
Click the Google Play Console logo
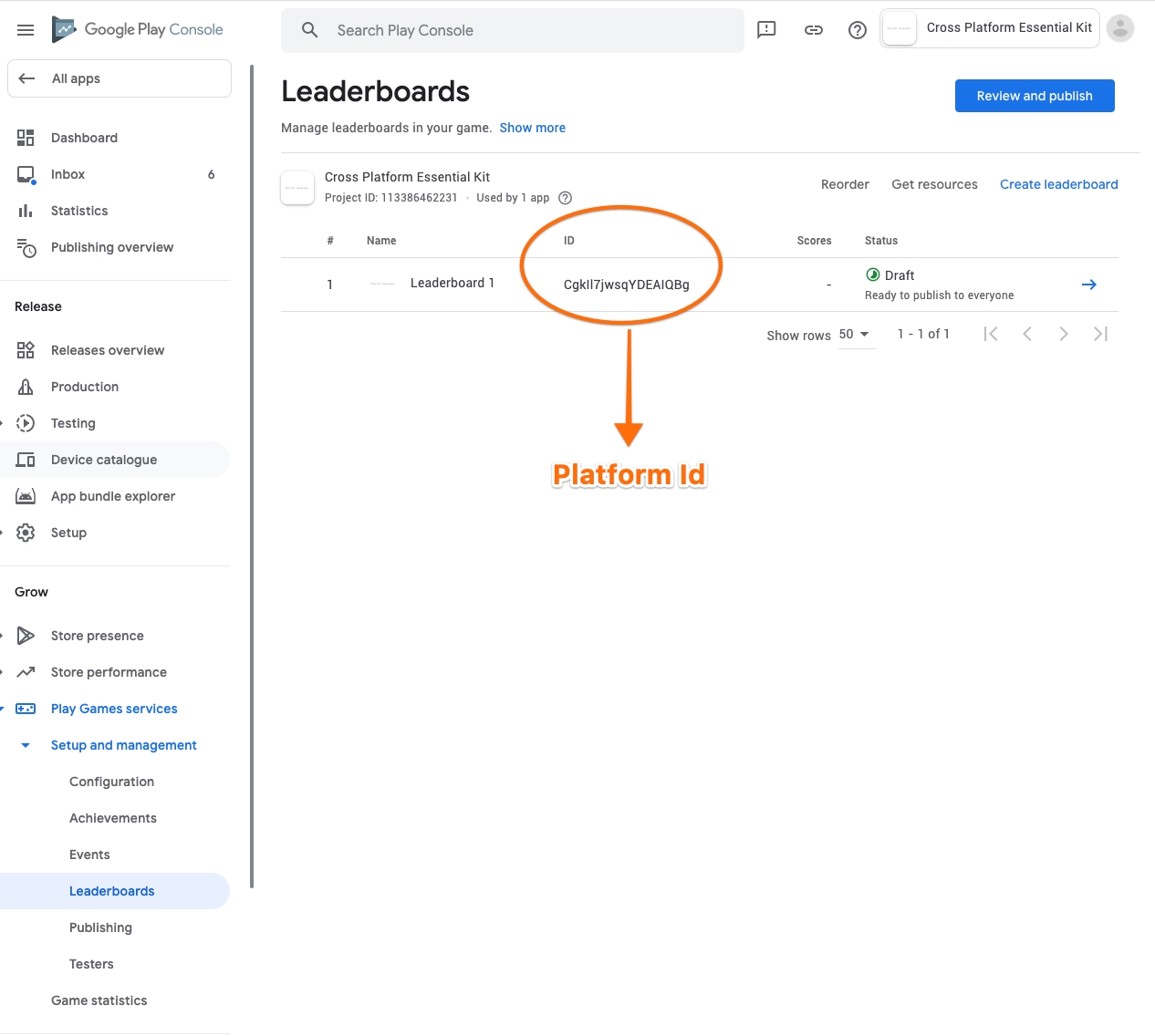(x=138, y=29)
